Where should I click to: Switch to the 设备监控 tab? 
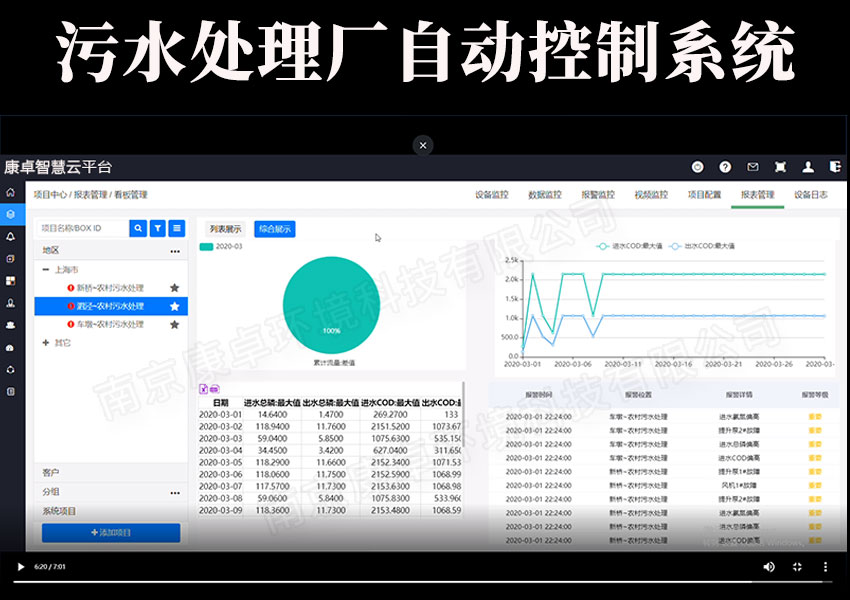491,195
